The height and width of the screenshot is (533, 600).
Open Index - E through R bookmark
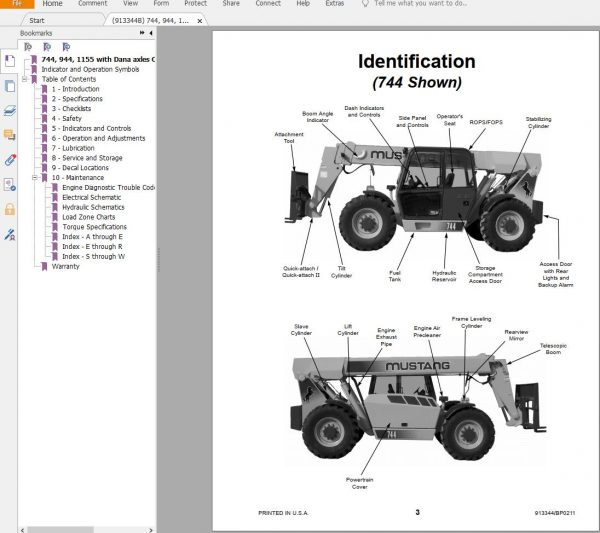point(92,247)
